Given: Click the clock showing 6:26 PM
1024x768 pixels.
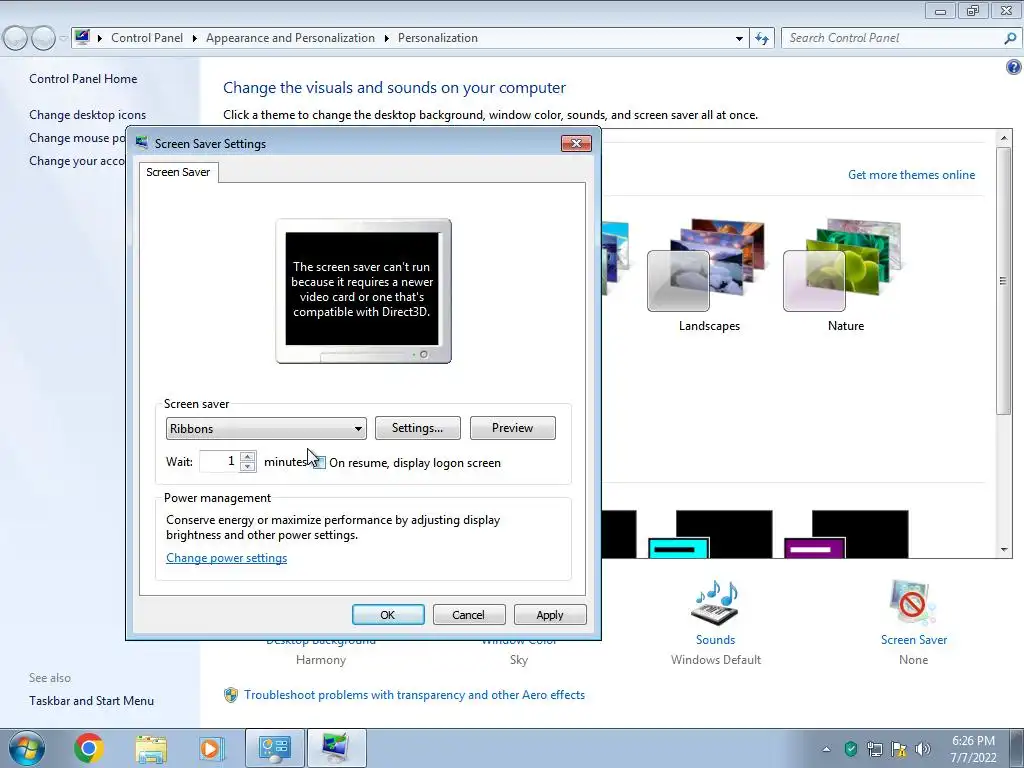Looking at the screenshot, I should (x=973, y=741).
